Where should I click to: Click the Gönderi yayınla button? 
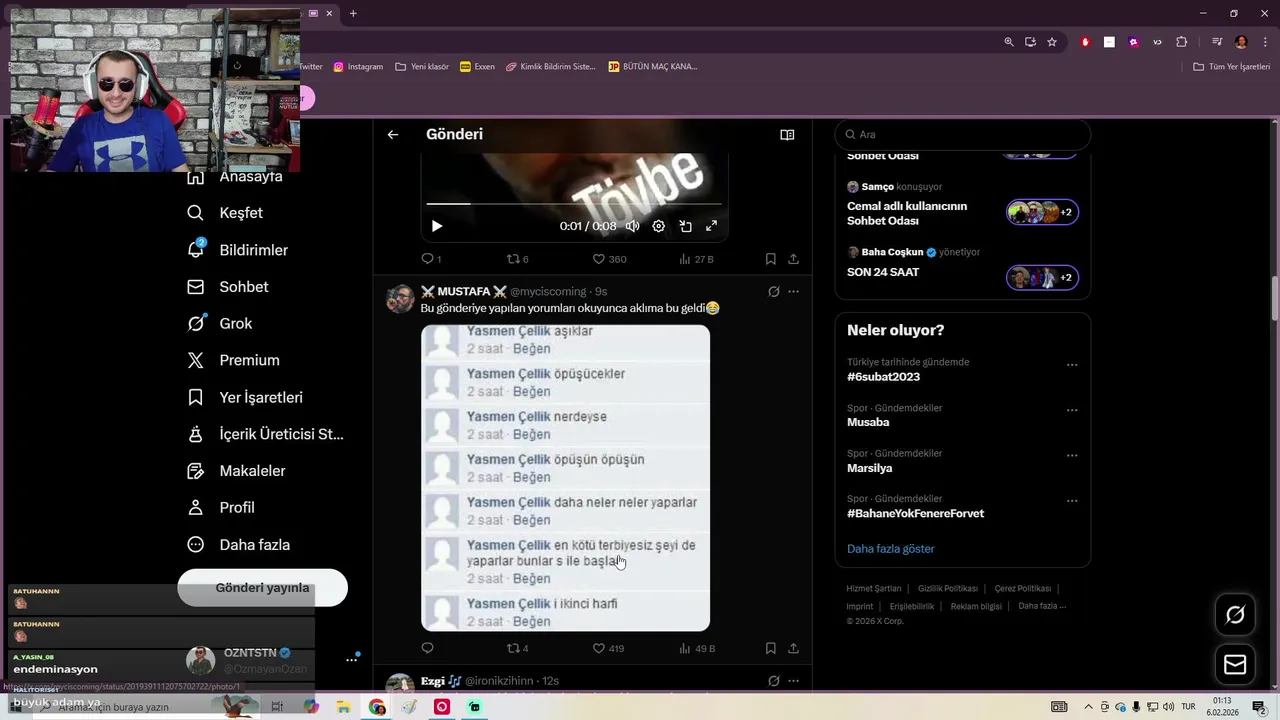262,588
